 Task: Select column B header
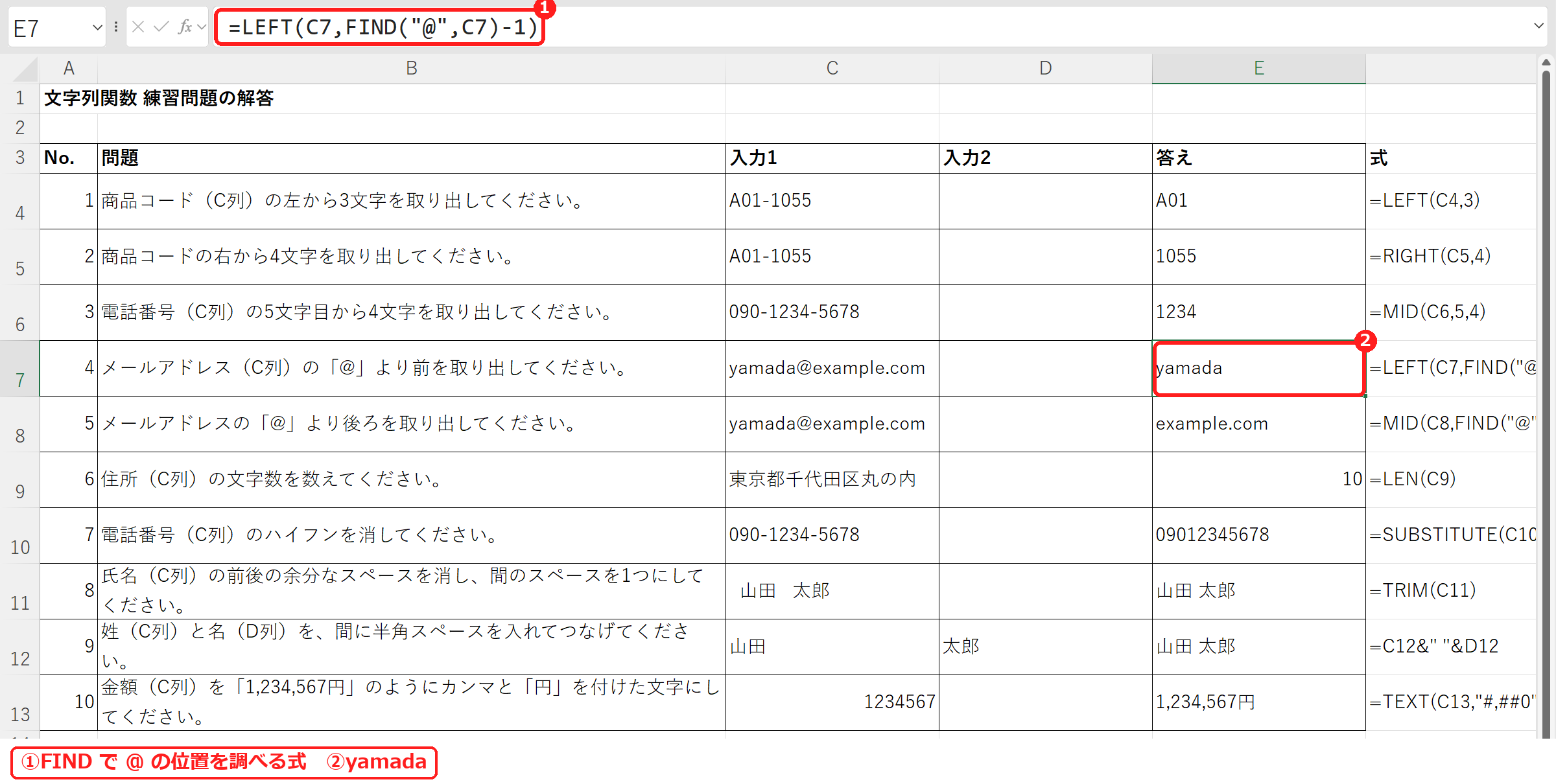click(412, 68)
